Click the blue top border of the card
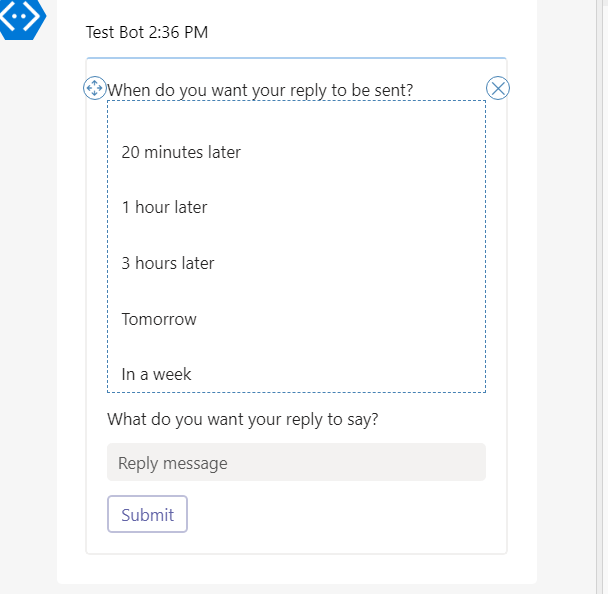Screen dimensions: 608x594 click(296, 59)
